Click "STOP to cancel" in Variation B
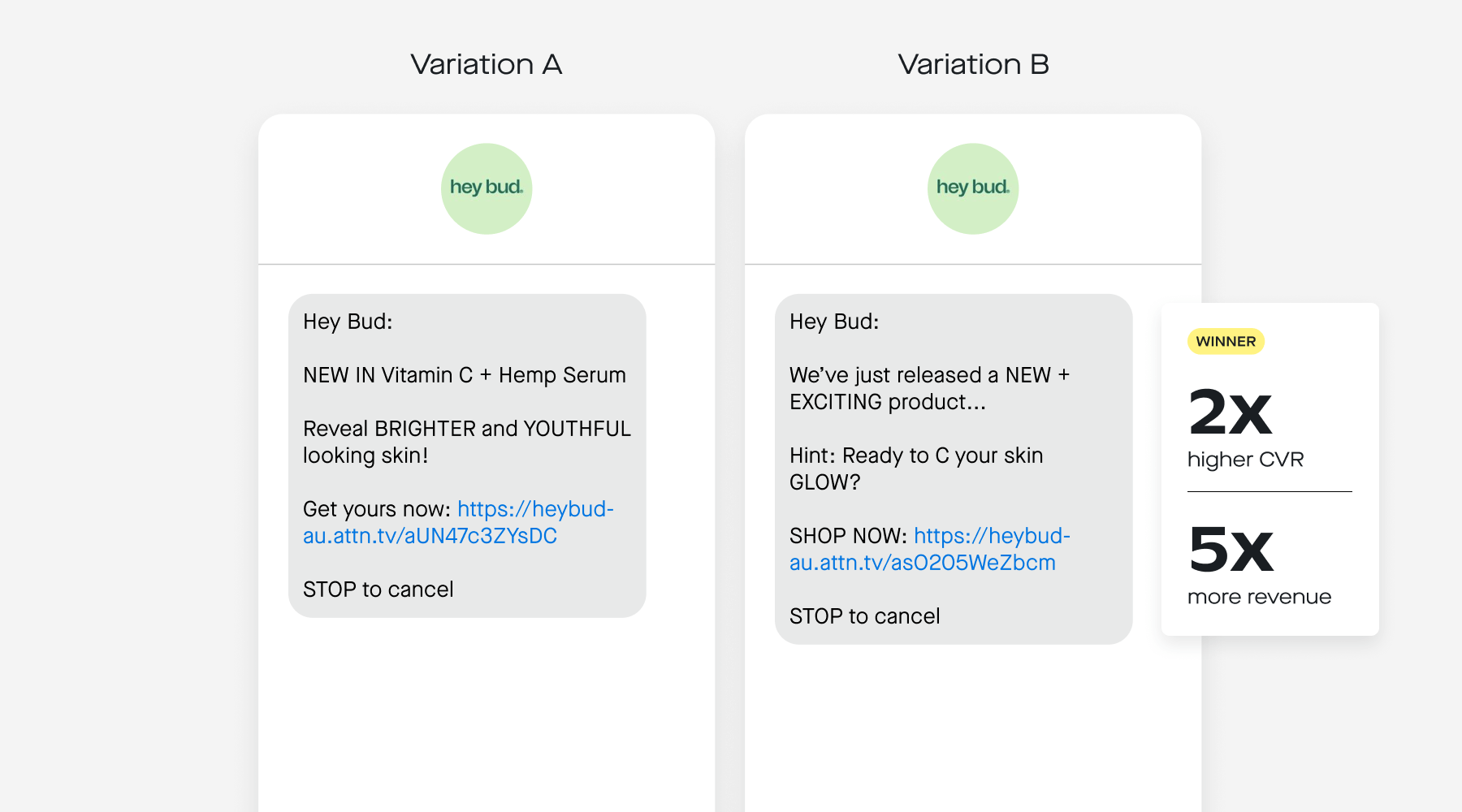This screenshot has width=1462, height=812. pyautogui.click(x=865, y=616)
